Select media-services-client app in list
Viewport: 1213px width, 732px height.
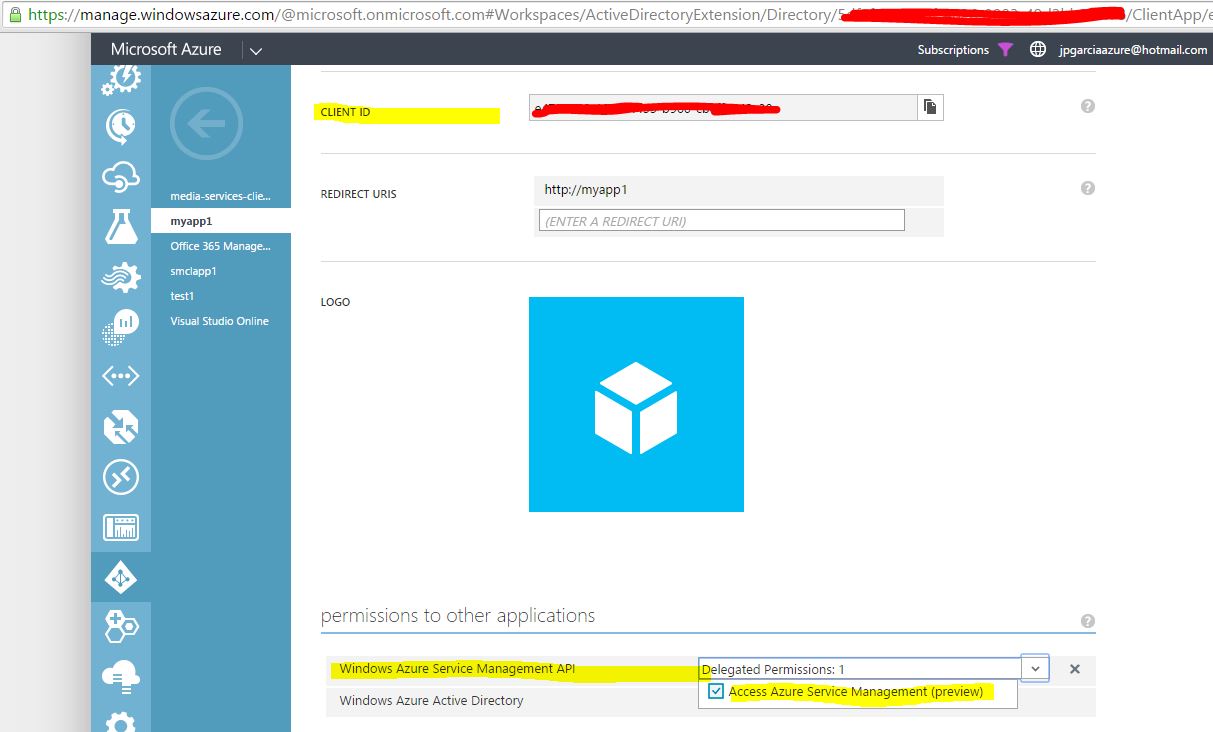220,196
